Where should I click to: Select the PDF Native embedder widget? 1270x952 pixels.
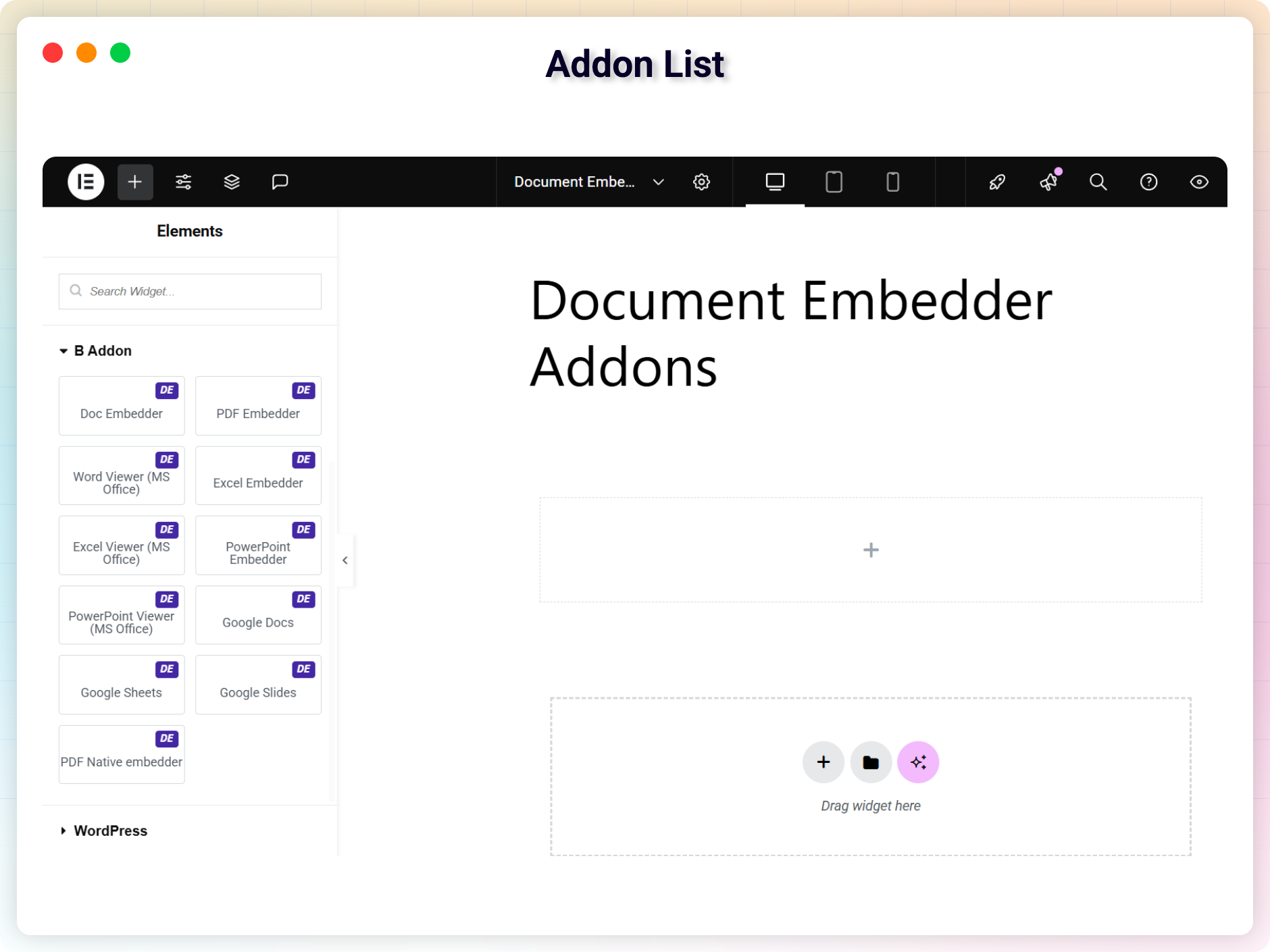click(x=122, y=754)
